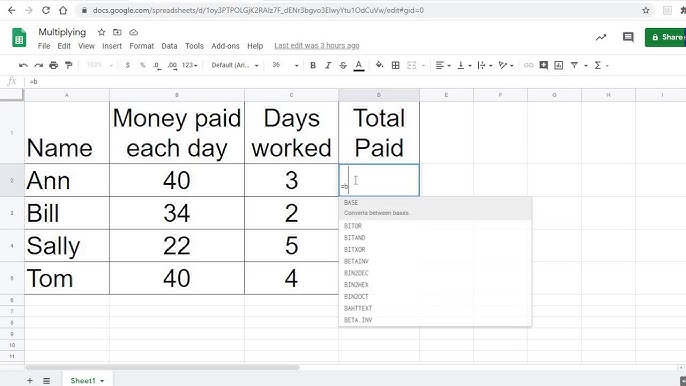Toggle bold formatting
686x386 pixels.
[313, 65]
